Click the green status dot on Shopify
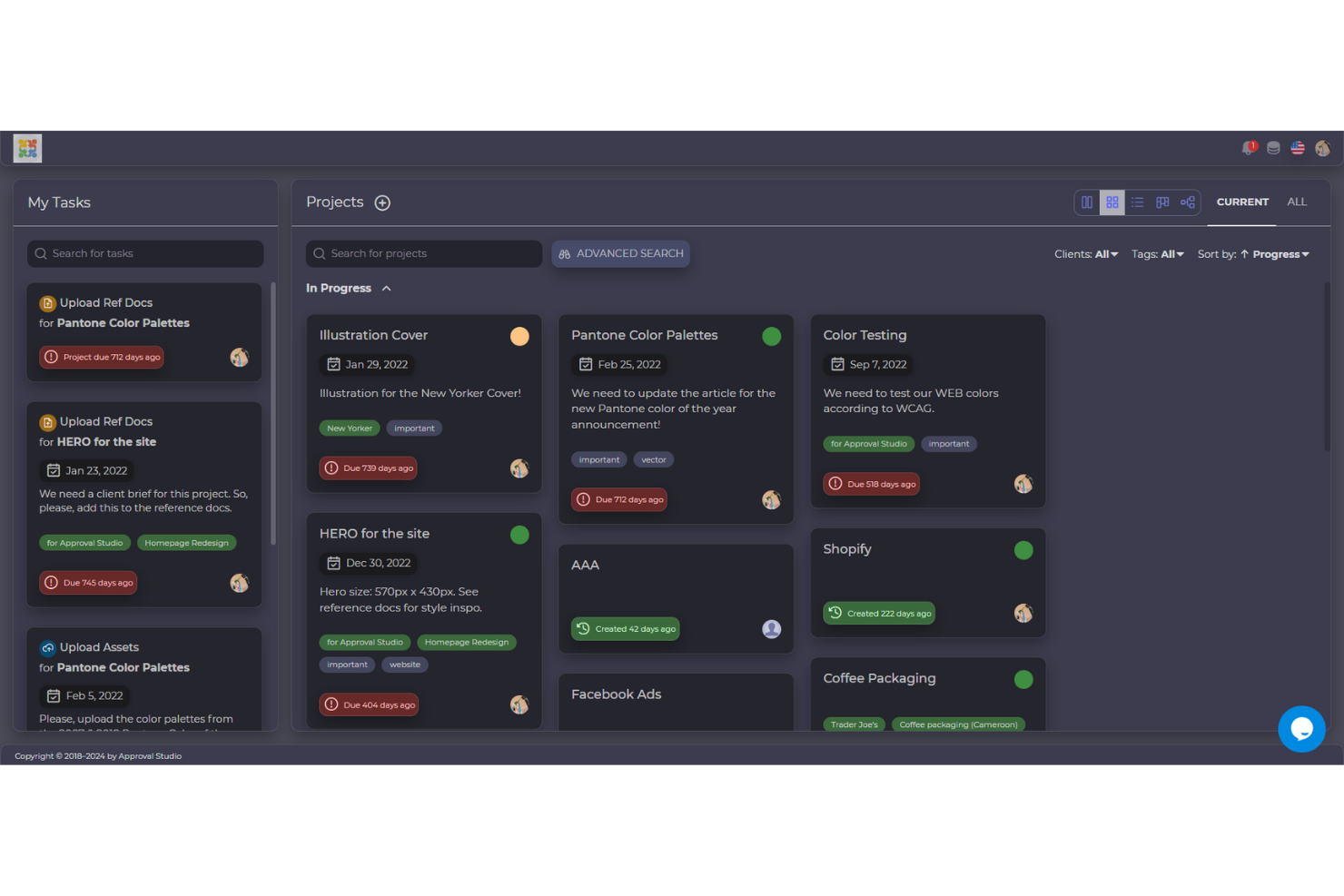Screen dimensions: 1344x896 point(1023,550)
